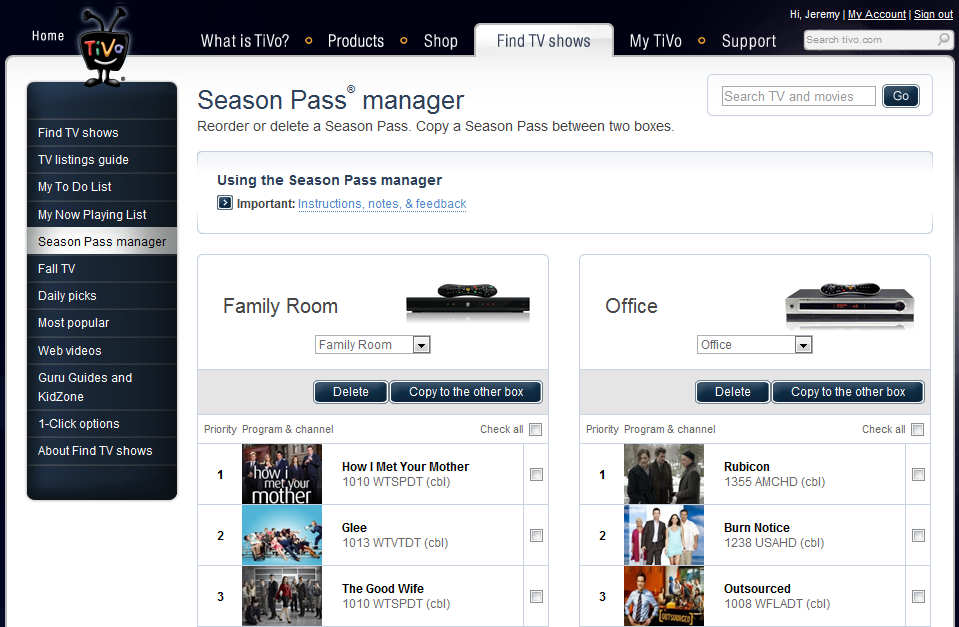Click the arrow icon beside Important
The image size is (959, 627).
pos(224,203)
